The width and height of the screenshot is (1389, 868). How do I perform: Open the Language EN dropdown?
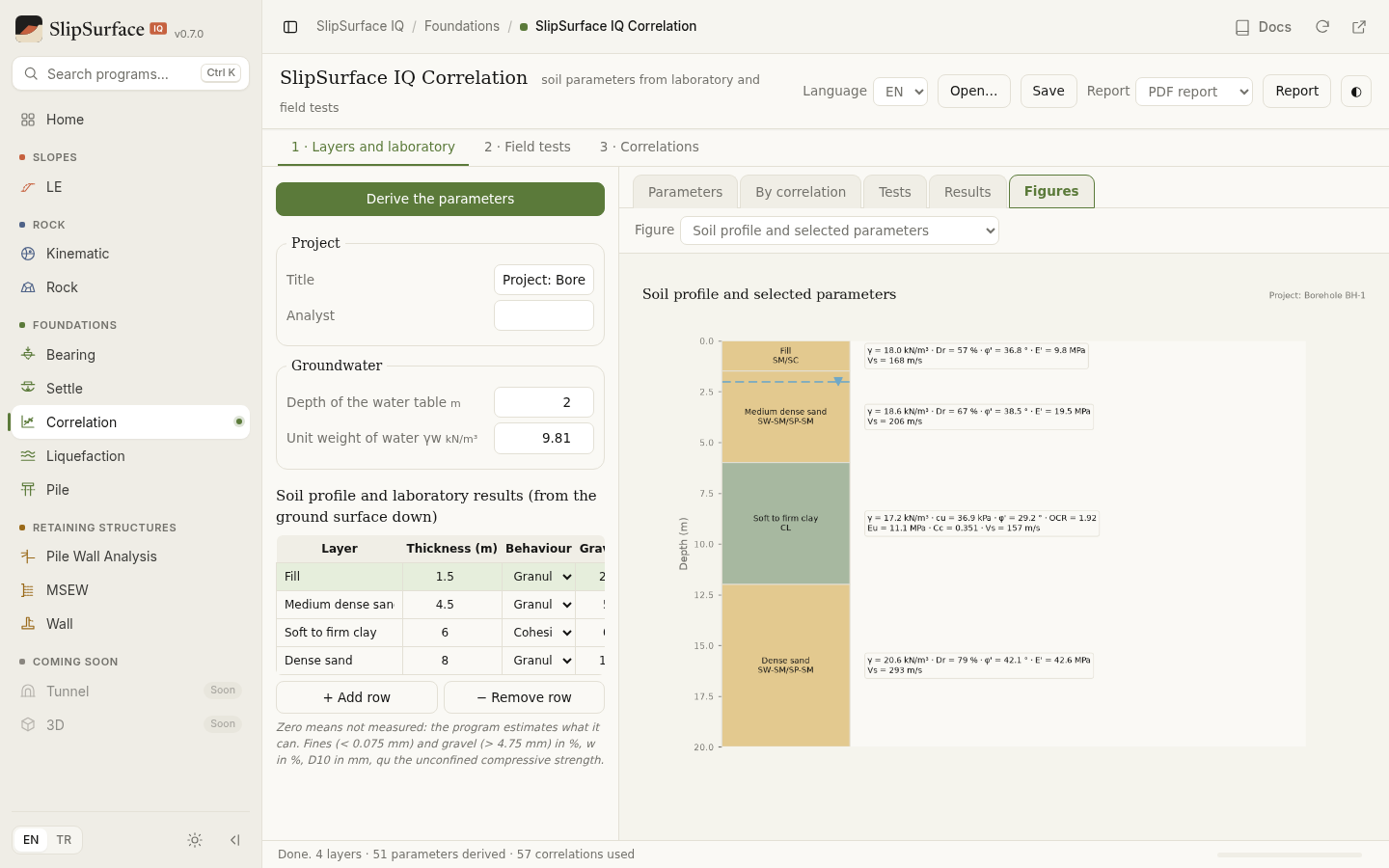tap(900, 92)
